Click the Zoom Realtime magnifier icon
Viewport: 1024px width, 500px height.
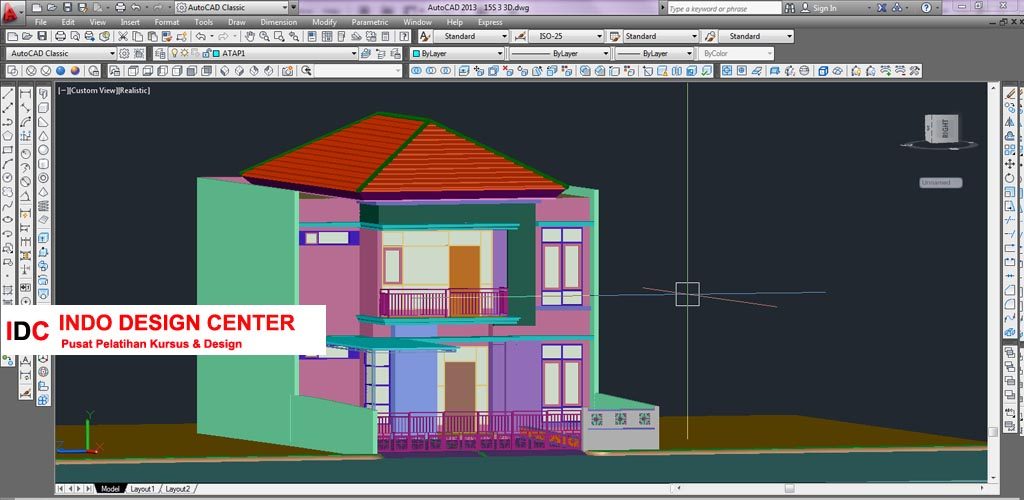point(265,37)
